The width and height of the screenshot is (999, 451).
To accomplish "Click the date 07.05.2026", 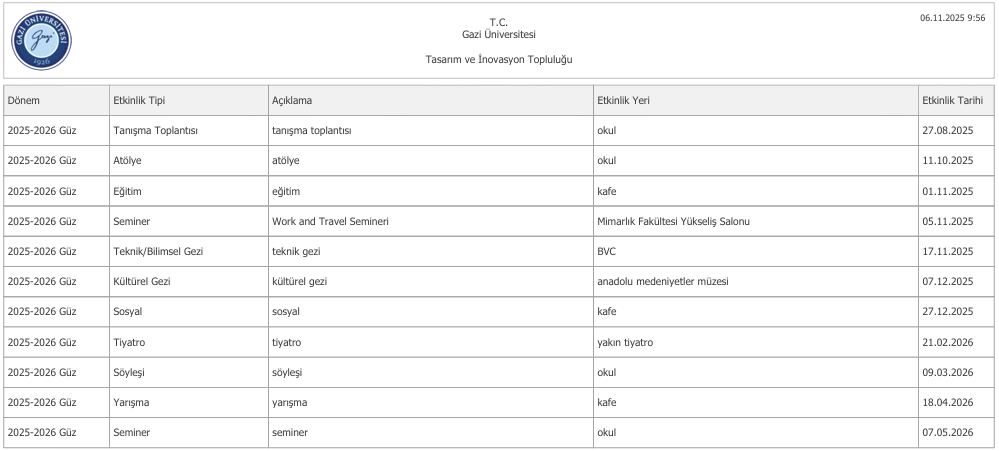I will [948, 432].
